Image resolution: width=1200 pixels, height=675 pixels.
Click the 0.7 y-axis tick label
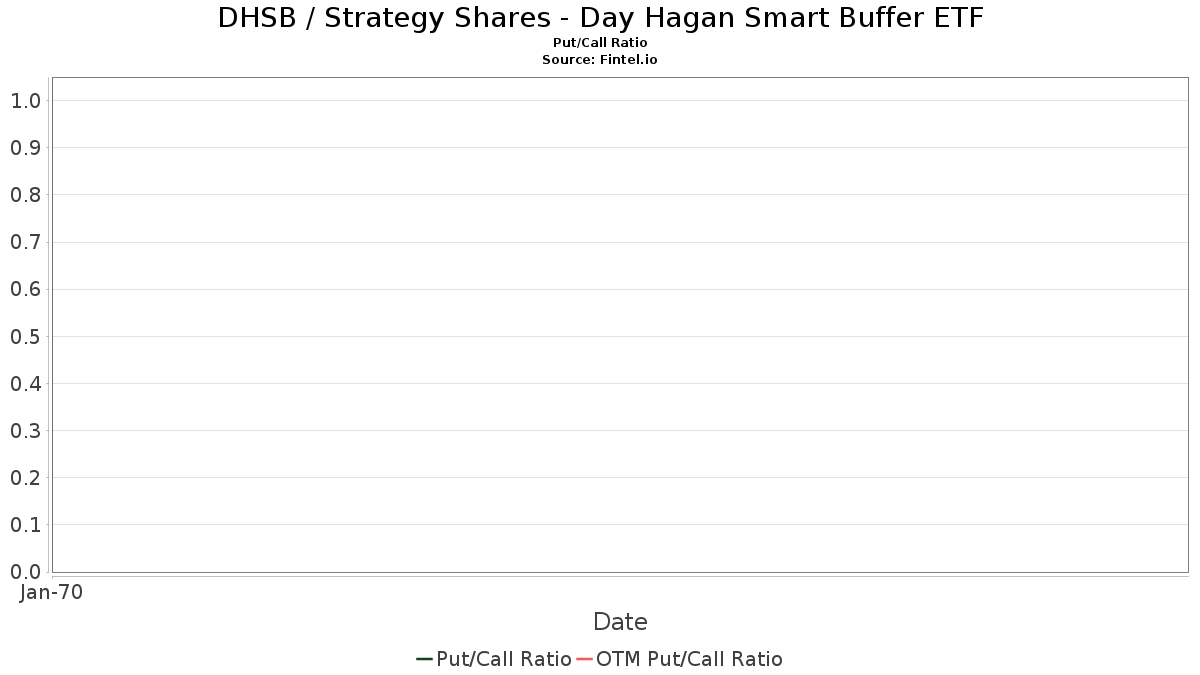pos(26,242)
